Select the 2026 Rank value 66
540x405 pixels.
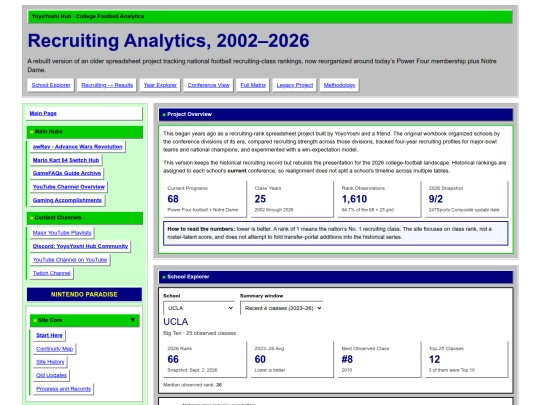pos(173,359)
